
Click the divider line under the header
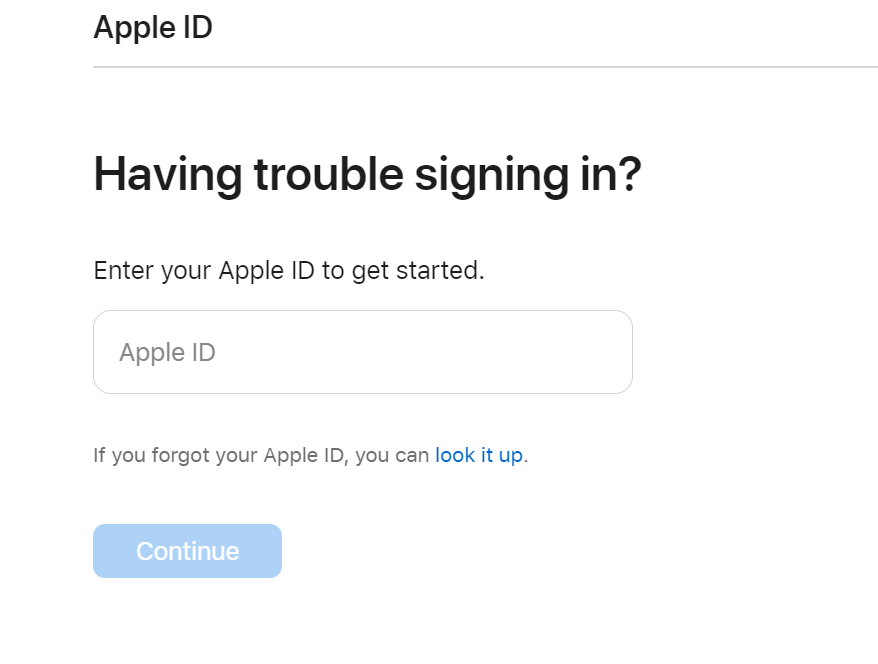[x=485, y=67]
